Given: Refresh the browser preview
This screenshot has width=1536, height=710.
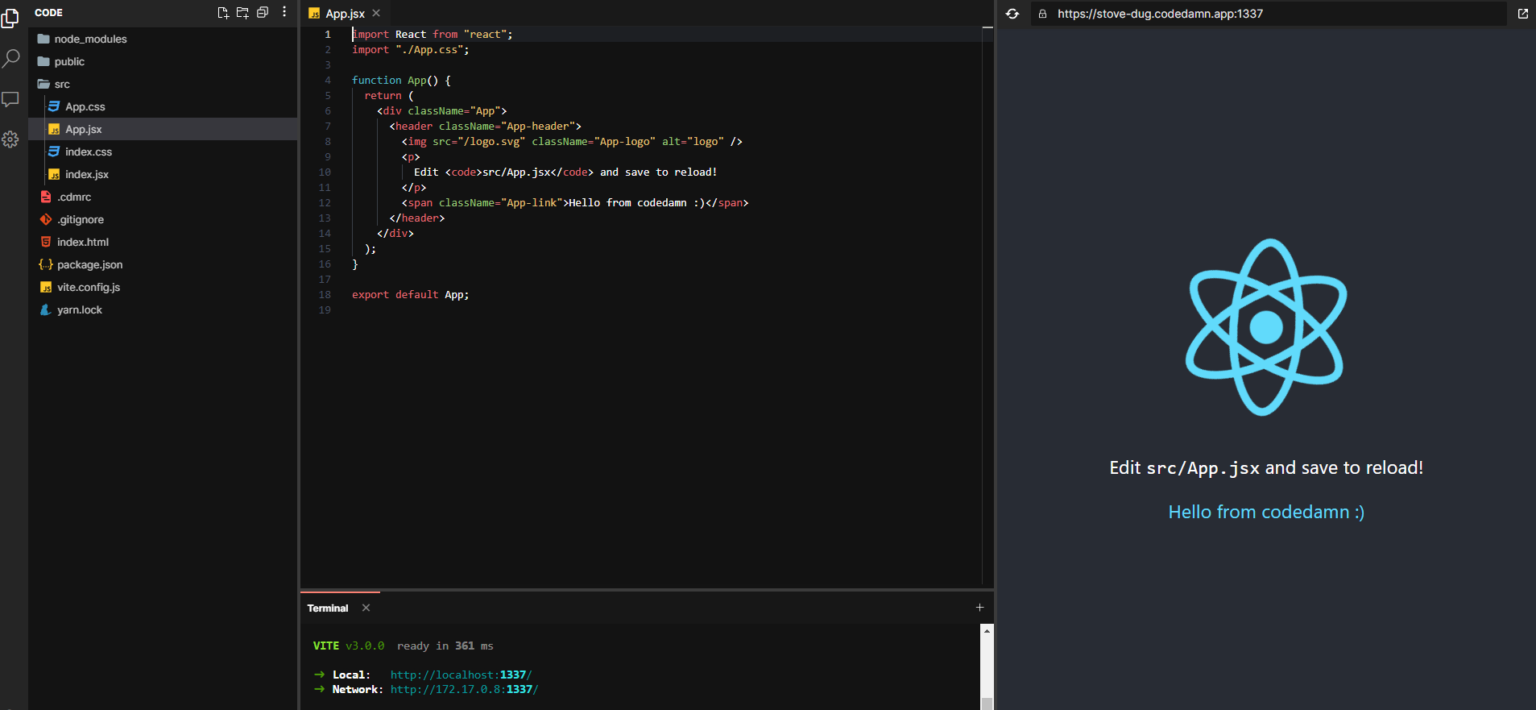Looking at the screenshot, I should [x=1010, y=13].
